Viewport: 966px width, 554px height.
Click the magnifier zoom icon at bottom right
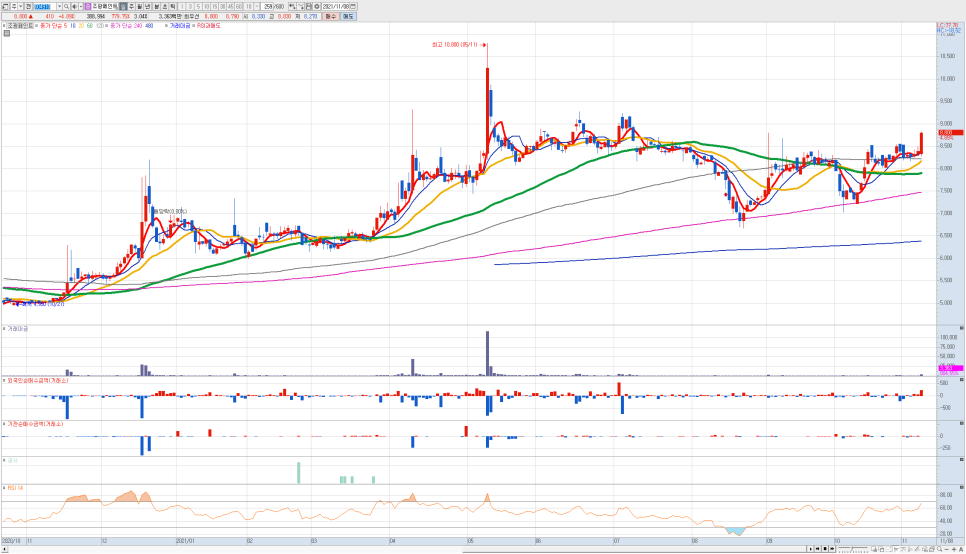tap(940, 549)
